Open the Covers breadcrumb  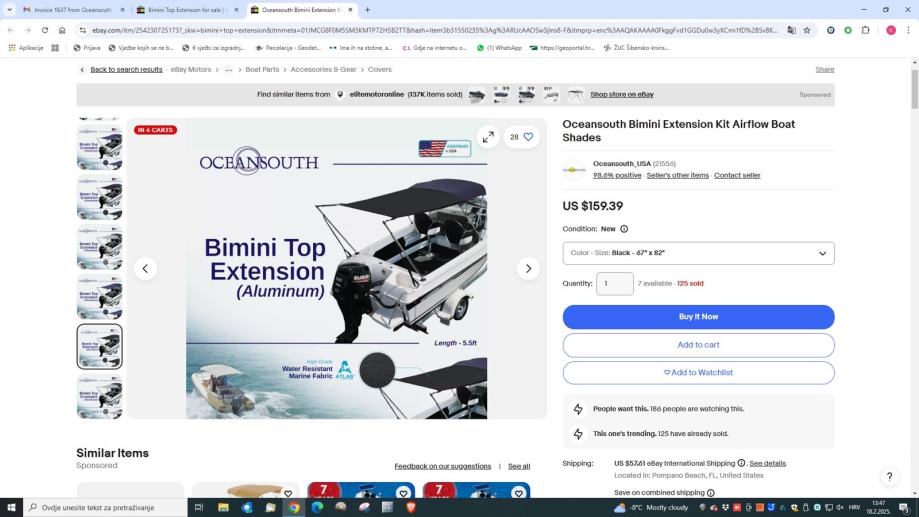click(x=380, y=70)
